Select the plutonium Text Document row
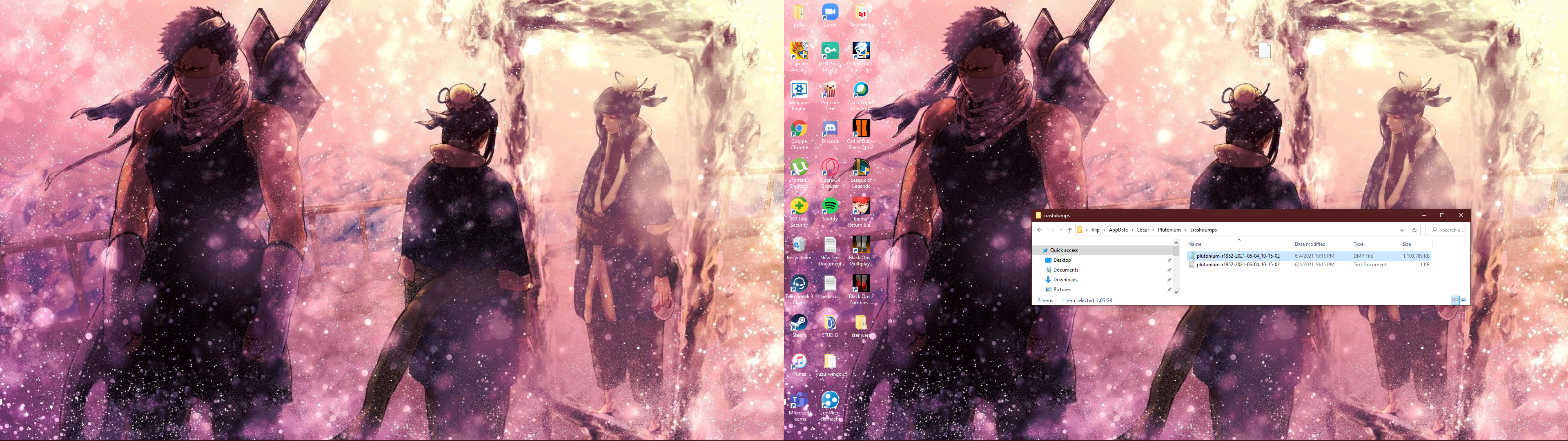This screenshot has height=441, width=1568. click(1309, 264)
